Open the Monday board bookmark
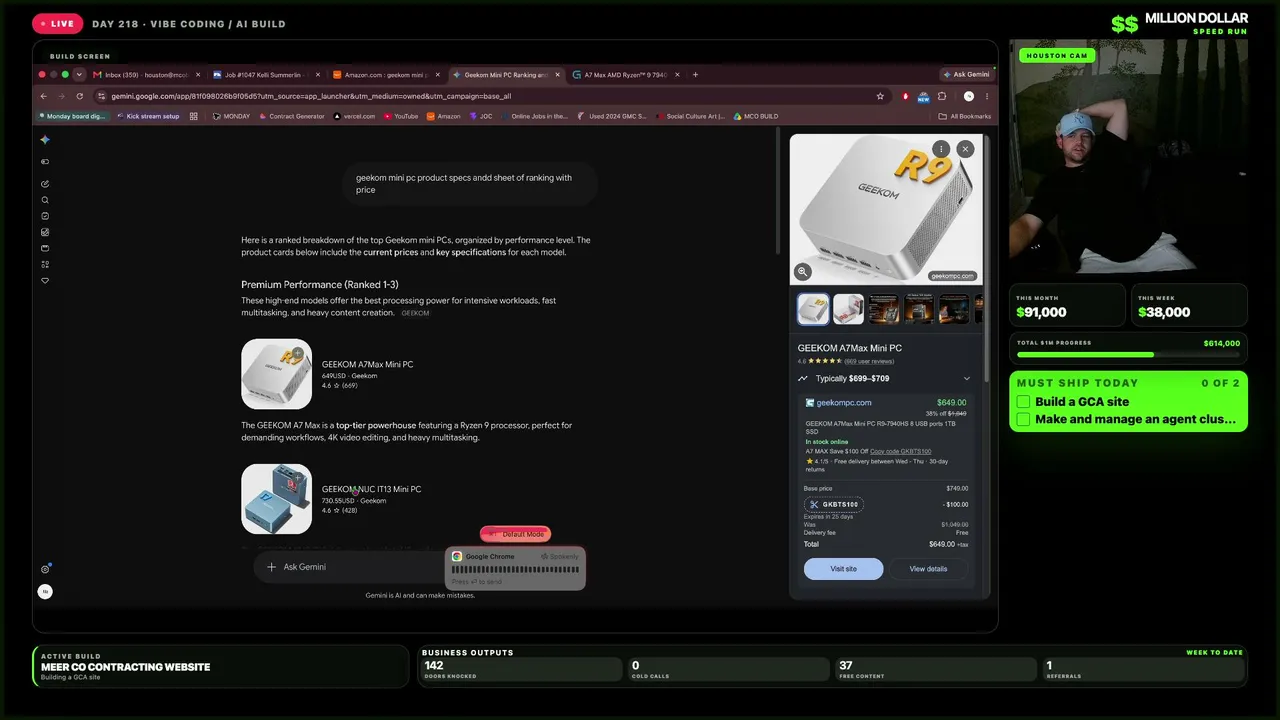This screenshot has height=720, width=1280. tap(72, 116)
